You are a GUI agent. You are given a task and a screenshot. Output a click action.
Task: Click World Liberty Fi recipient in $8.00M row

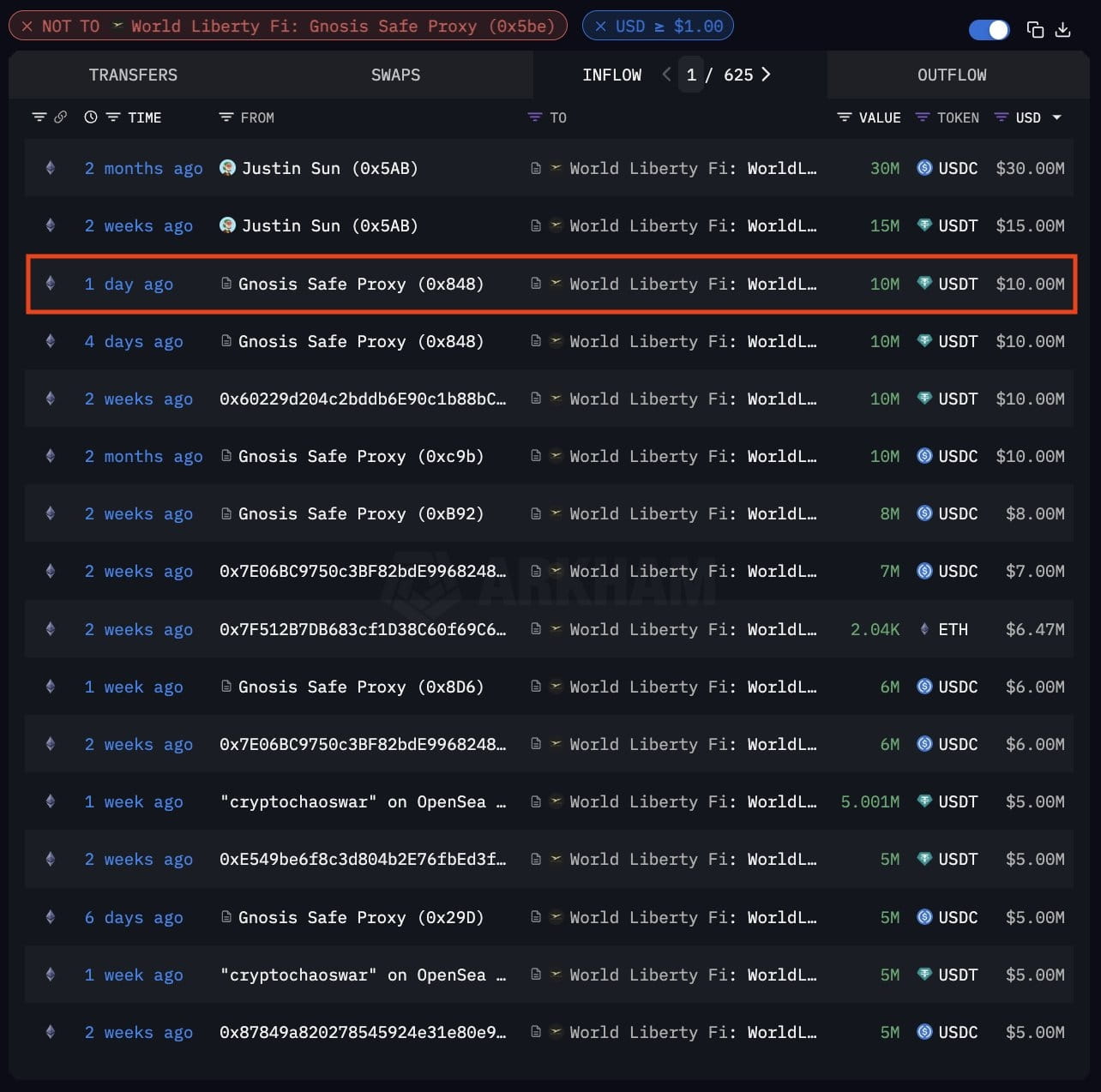coord(693,513)
